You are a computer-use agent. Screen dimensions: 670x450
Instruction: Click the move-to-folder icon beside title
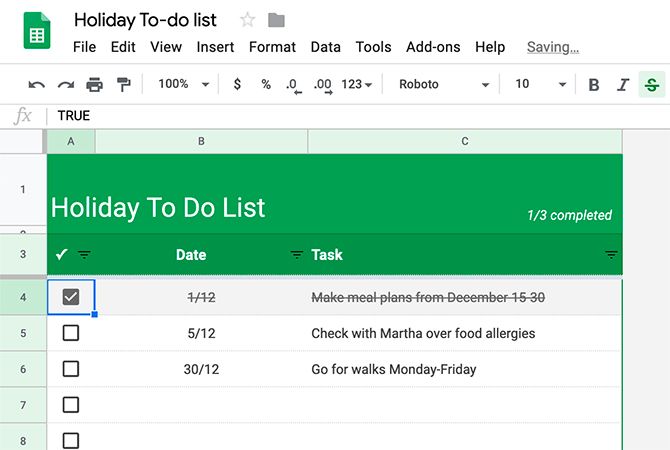point(277,20)
